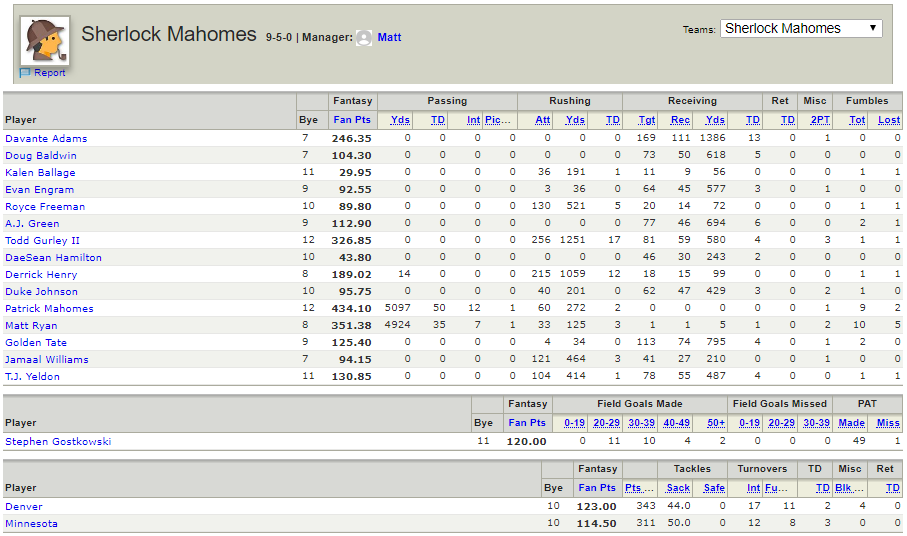Screen dimensions: 907x536
Task: Sort by Field Goals Missed 30-39
Action: [x=817, y=423]
